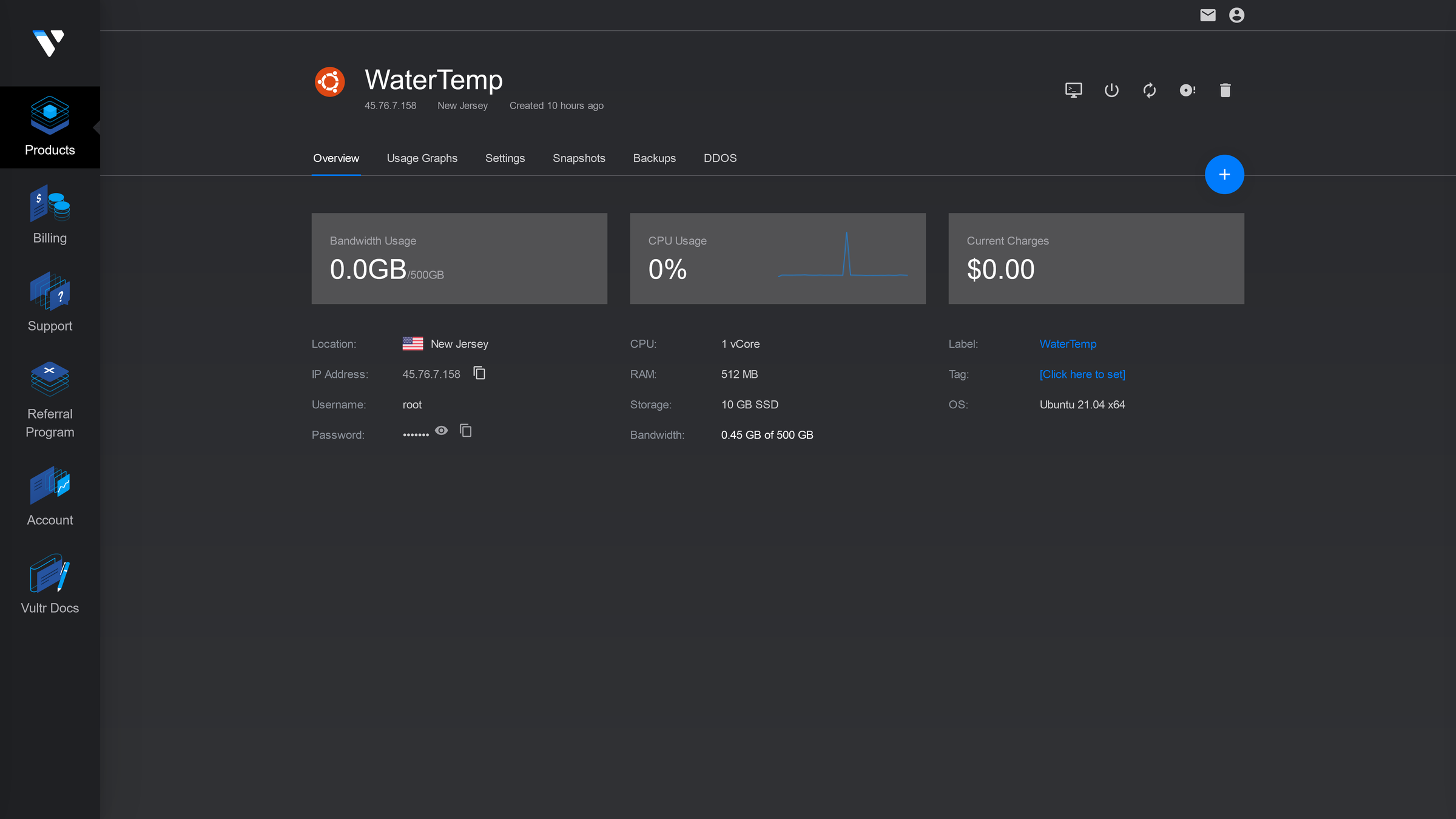Copy the IP address using copy icon
Viewport: 1456px width, 819px height.
479,373
